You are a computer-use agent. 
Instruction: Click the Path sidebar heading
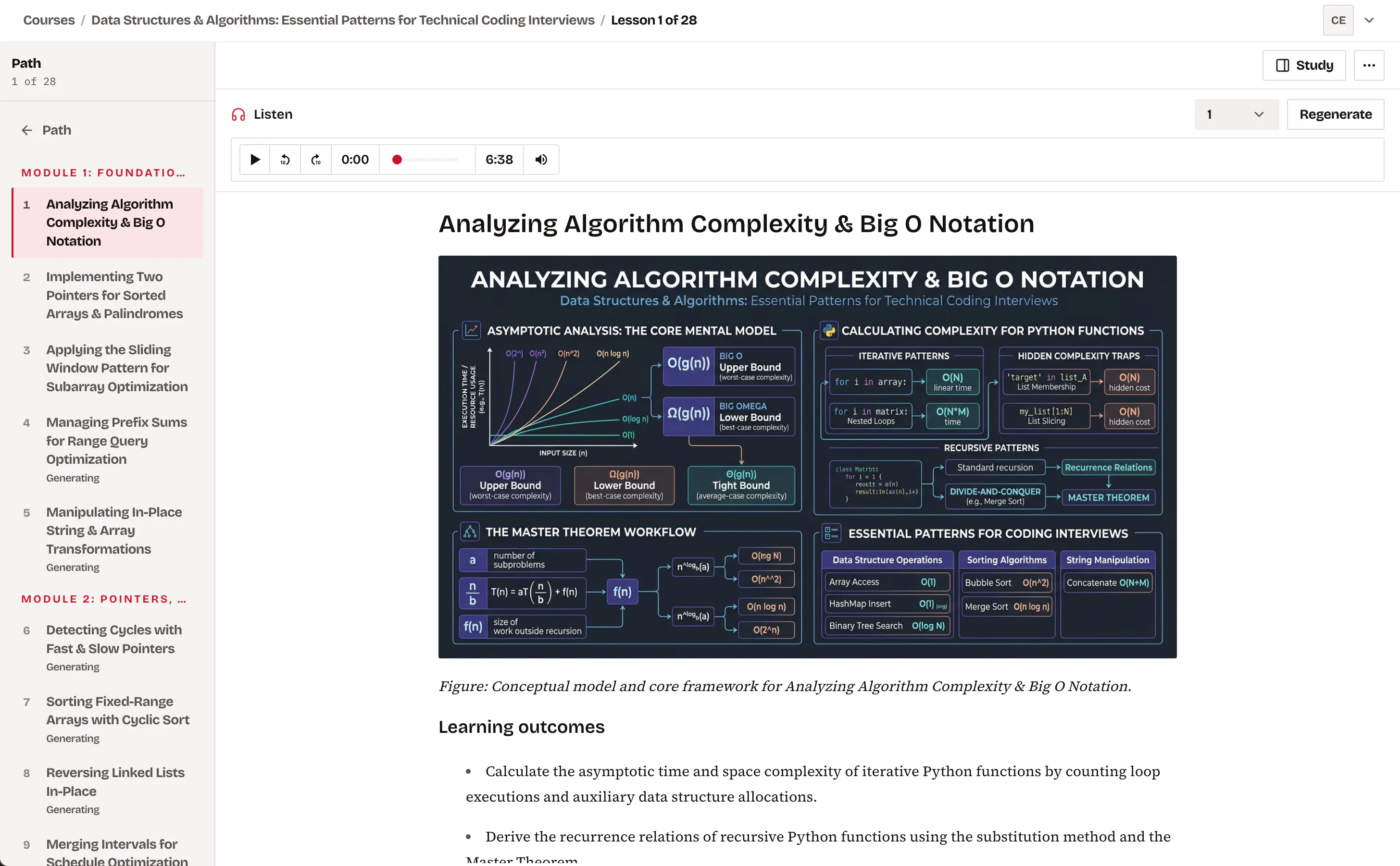(26, 63)
